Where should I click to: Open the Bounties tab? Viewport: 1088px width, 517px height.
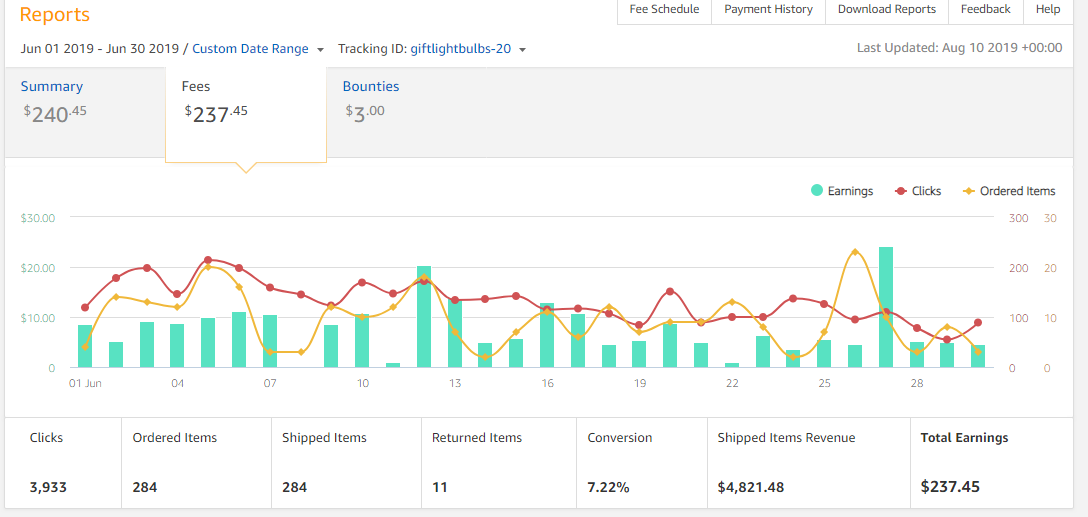370,87
